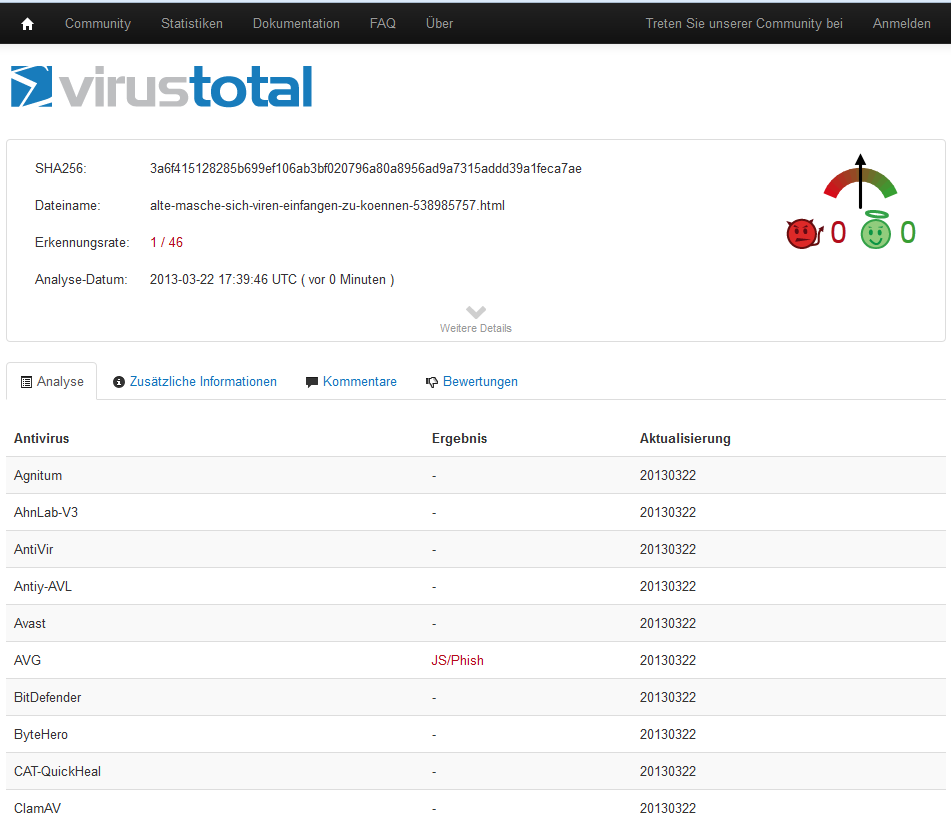
Task: Click the red devil malicious vote icon
Action: tap(804, 233)
